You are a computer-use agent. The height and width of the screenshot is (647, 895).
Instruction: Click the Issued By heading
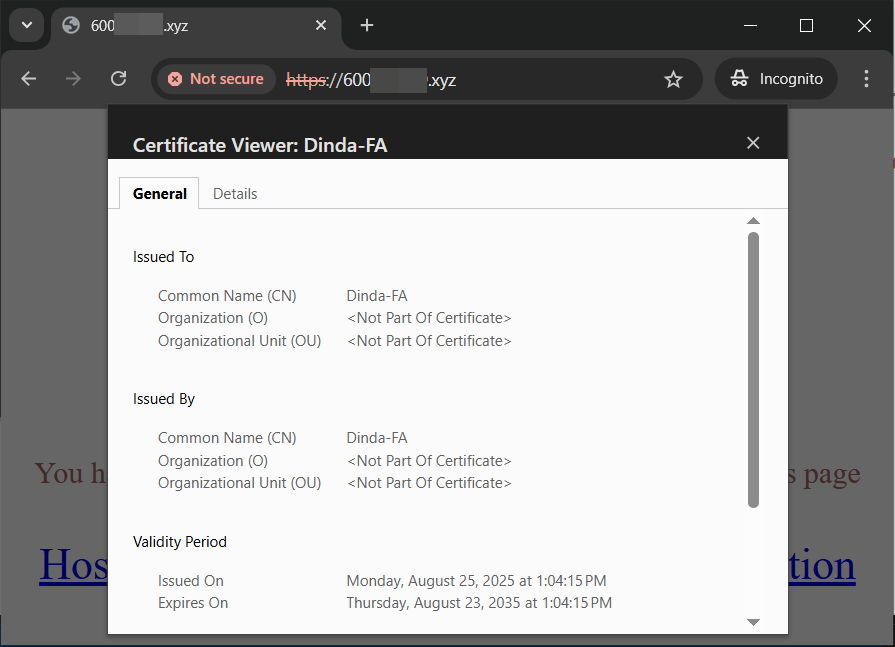pos(164,399)
